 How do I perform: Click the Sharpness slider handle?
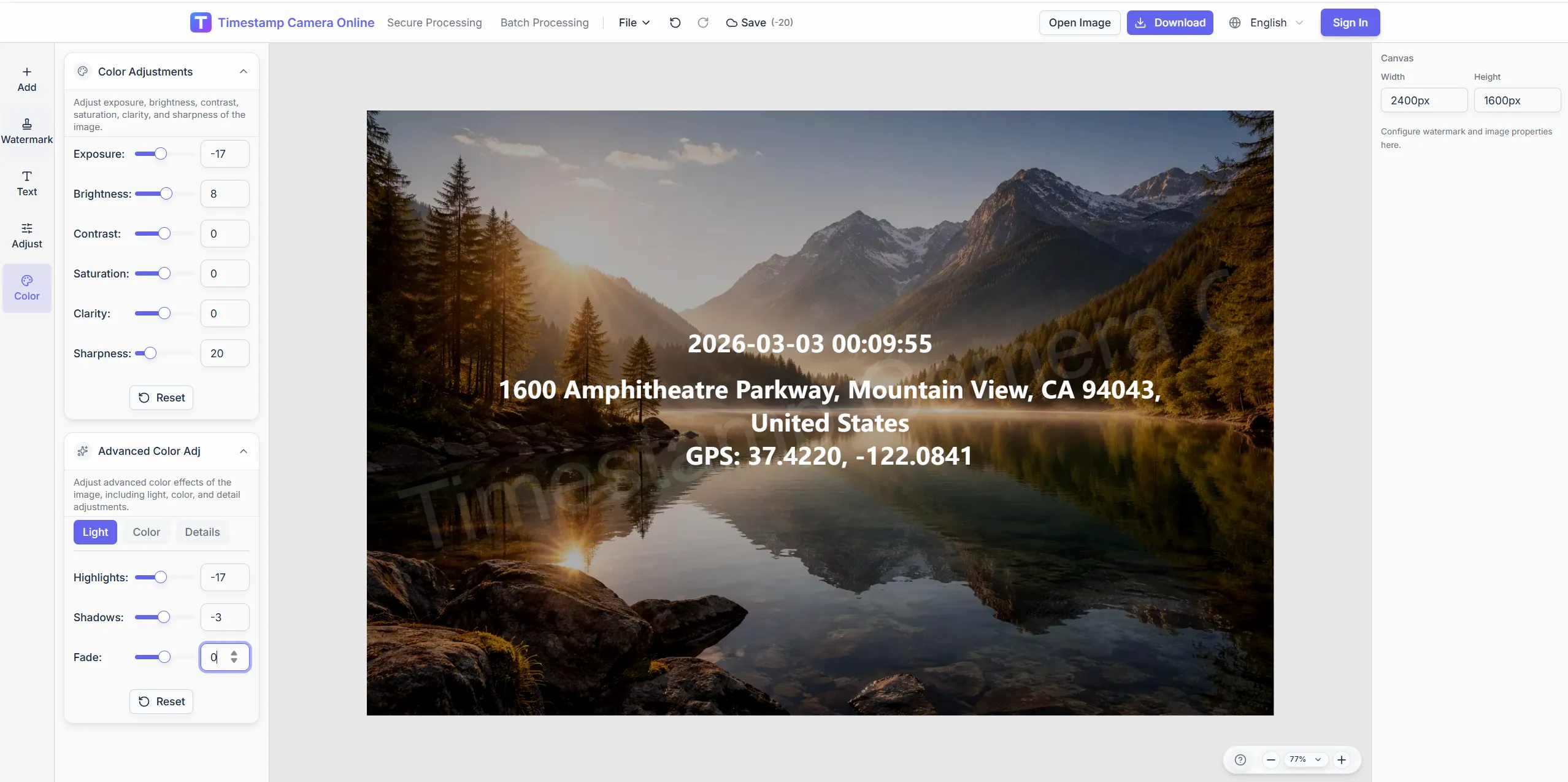tap(150, 353)
